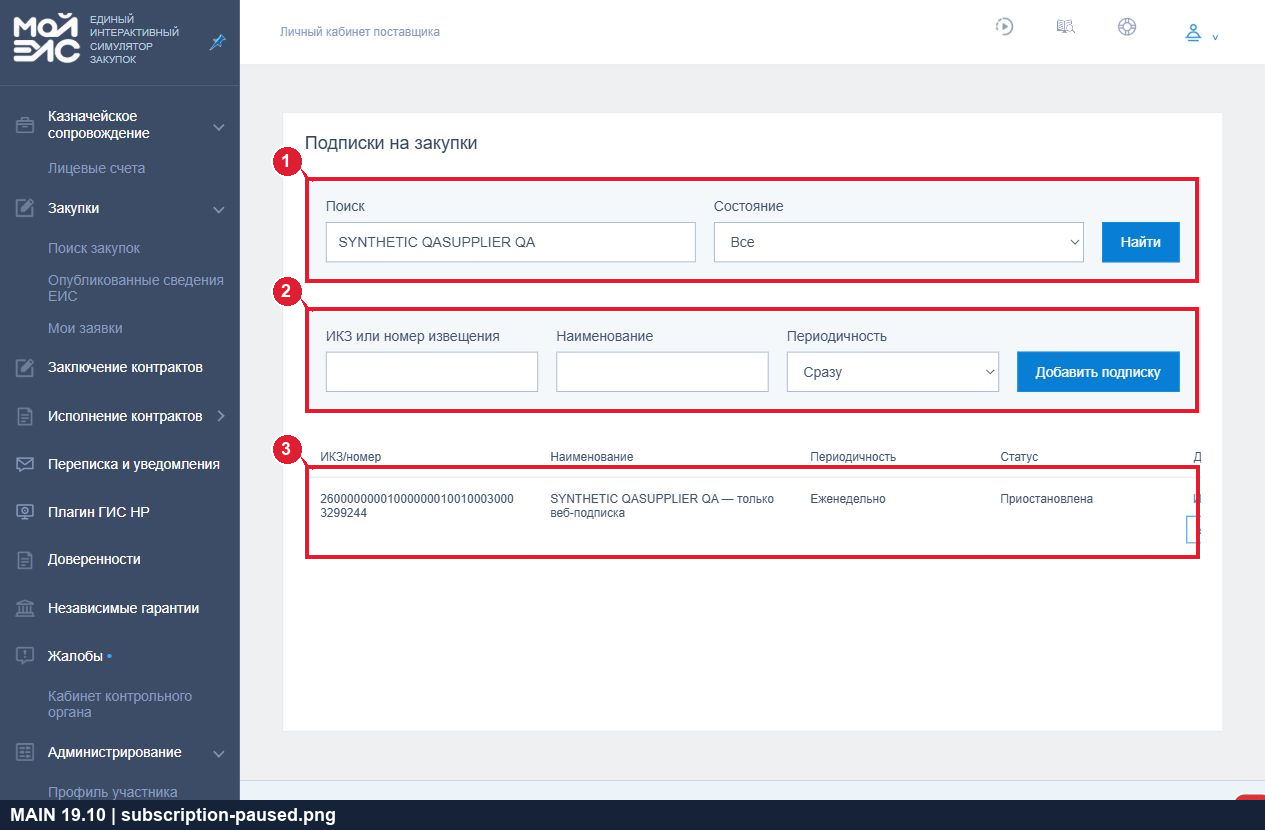Click the Плагин ГИС НР monitor icon
Image resolution: width=1265 pixels, height=830 pixels.
[x=25, y=512]
